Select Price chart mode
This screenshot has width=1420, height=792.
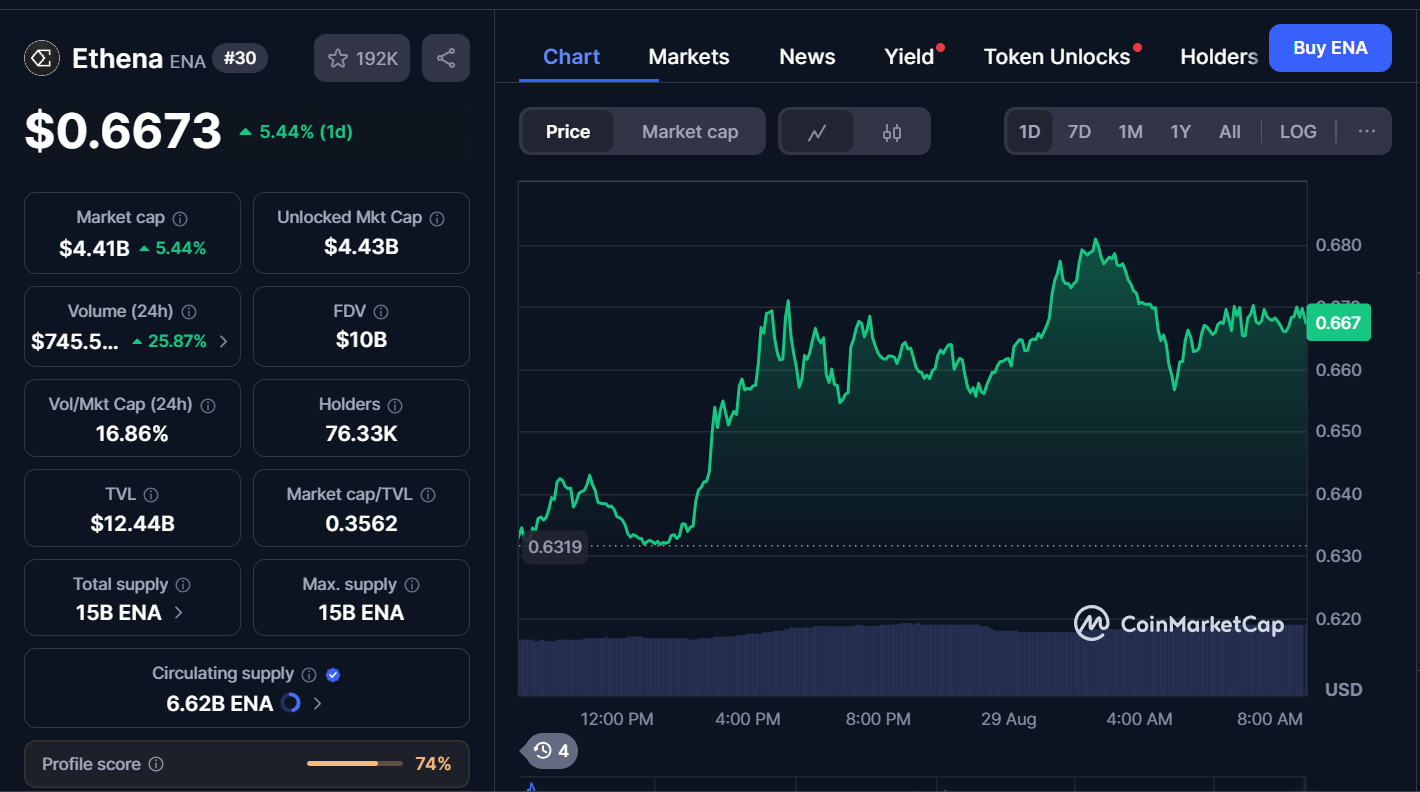568,131
